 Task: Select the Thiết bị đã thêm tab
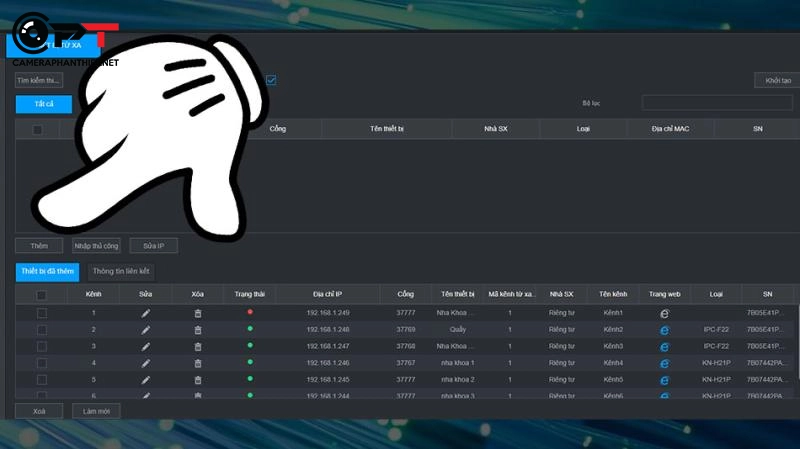point(48,270)
